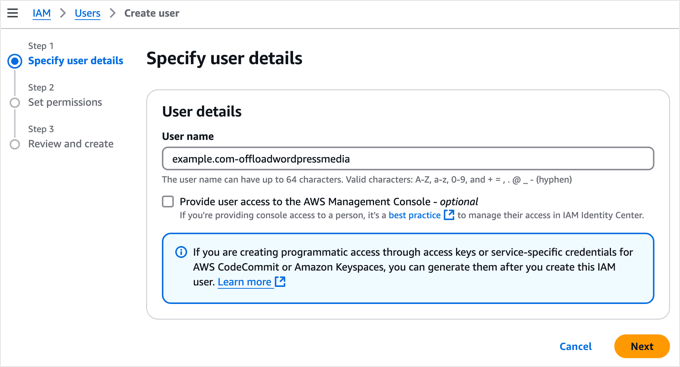Click user name valid characters hint text
The width and height of the screenshot is (680, 367).
(x=367, y=180)
